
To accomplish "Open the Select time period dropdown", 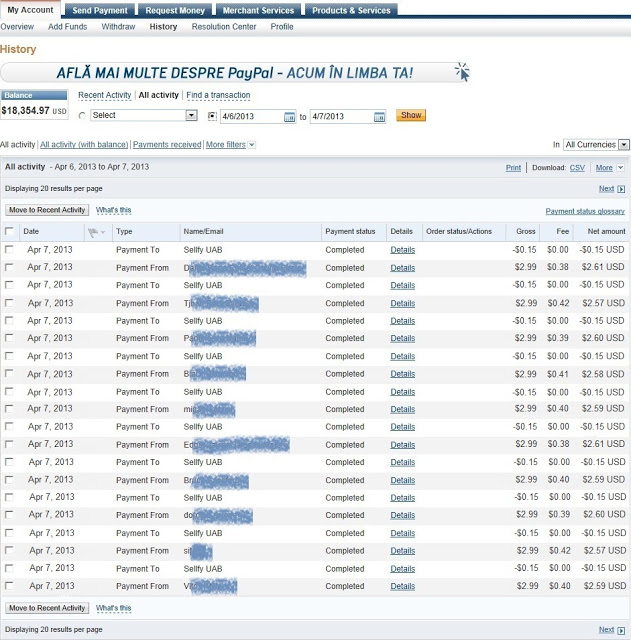I will pyautogui.click(x=144, y=116).
